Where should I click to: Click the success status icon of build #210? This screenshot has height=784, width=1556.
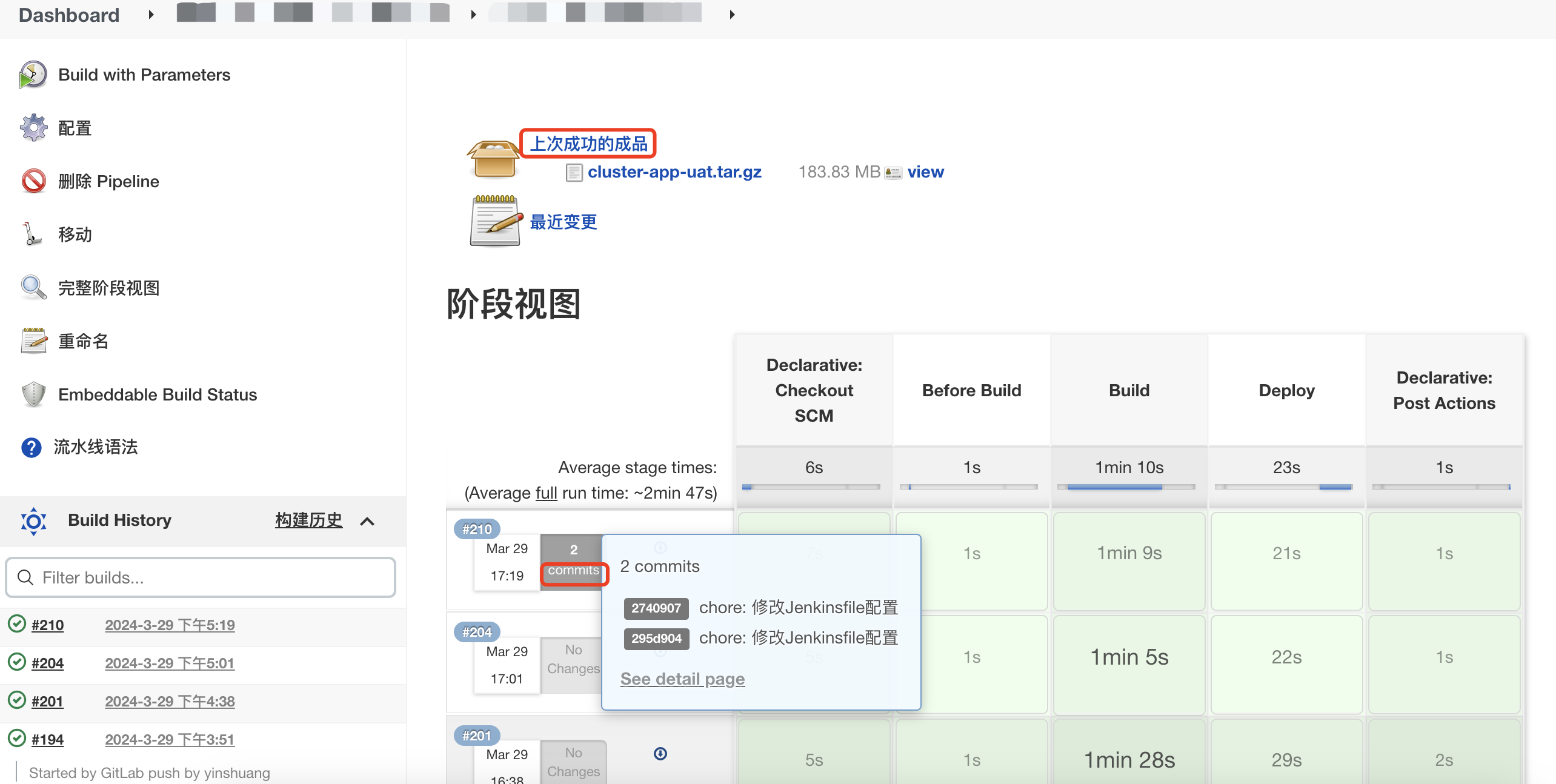17,623
